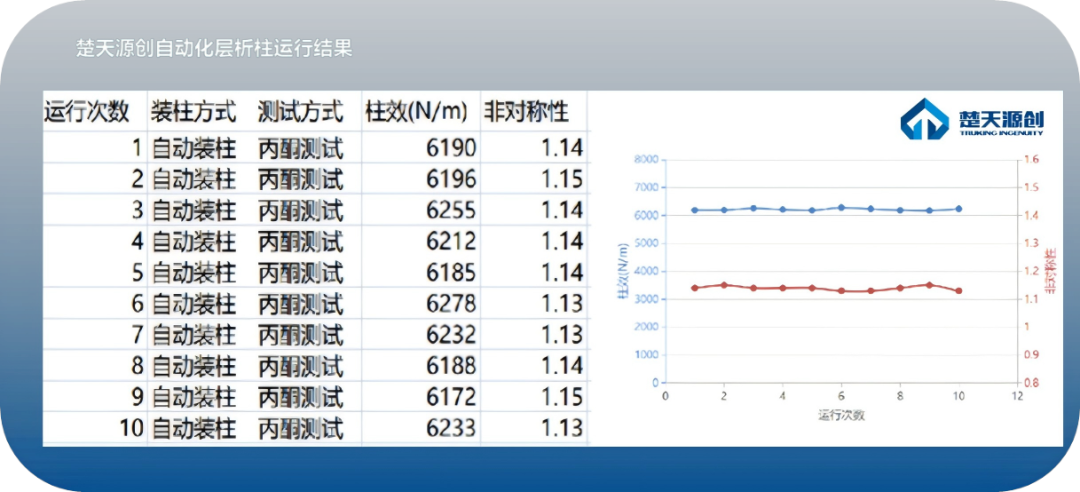Click 自动装柱 in run 10 row
The height and width of the screenshot is (492, 1080).
tap(194, 429)
